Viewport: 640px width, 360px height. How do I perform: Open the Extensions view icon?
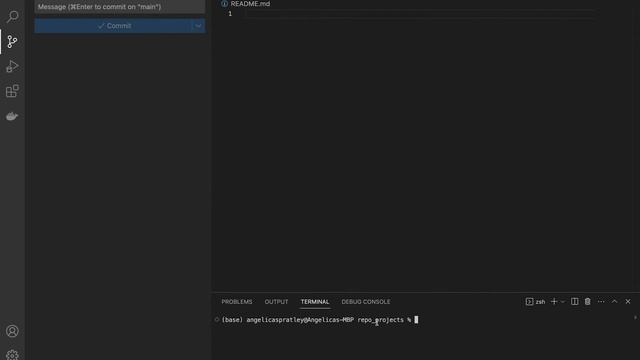coord(12,91)
